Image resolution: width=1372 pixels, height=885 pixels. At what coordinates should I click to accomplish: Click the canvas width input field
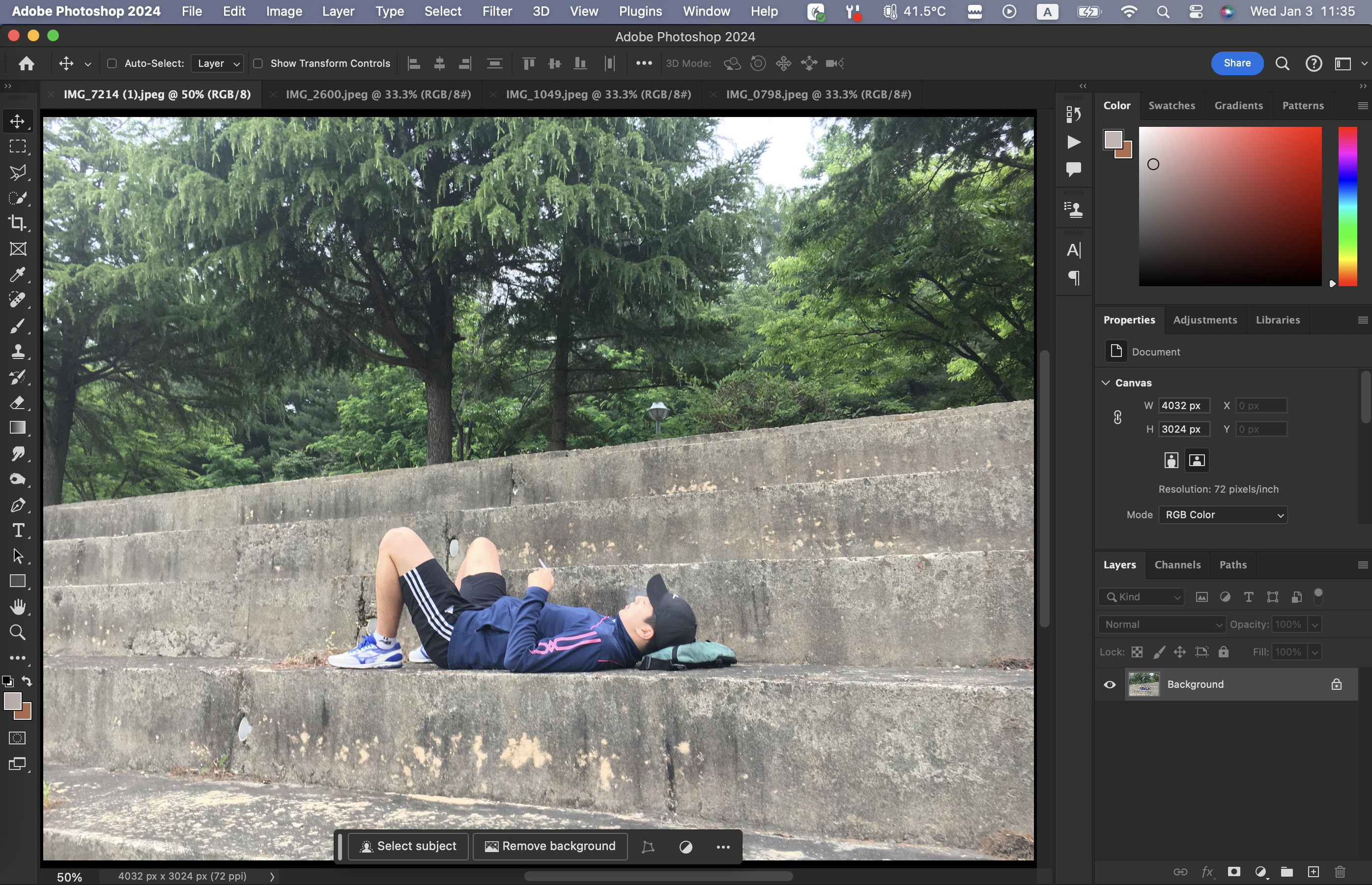(1183, 406)
